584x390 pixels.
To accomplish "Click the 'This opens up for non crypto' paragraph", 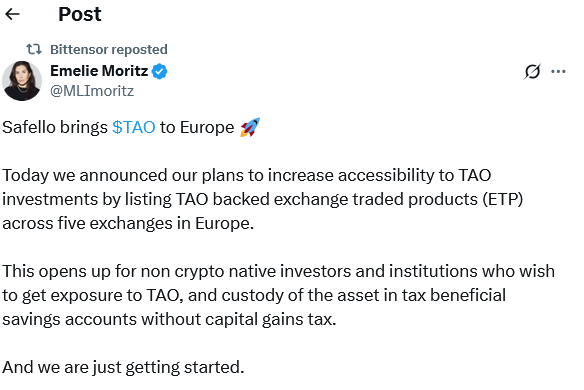I will [279, 295].
